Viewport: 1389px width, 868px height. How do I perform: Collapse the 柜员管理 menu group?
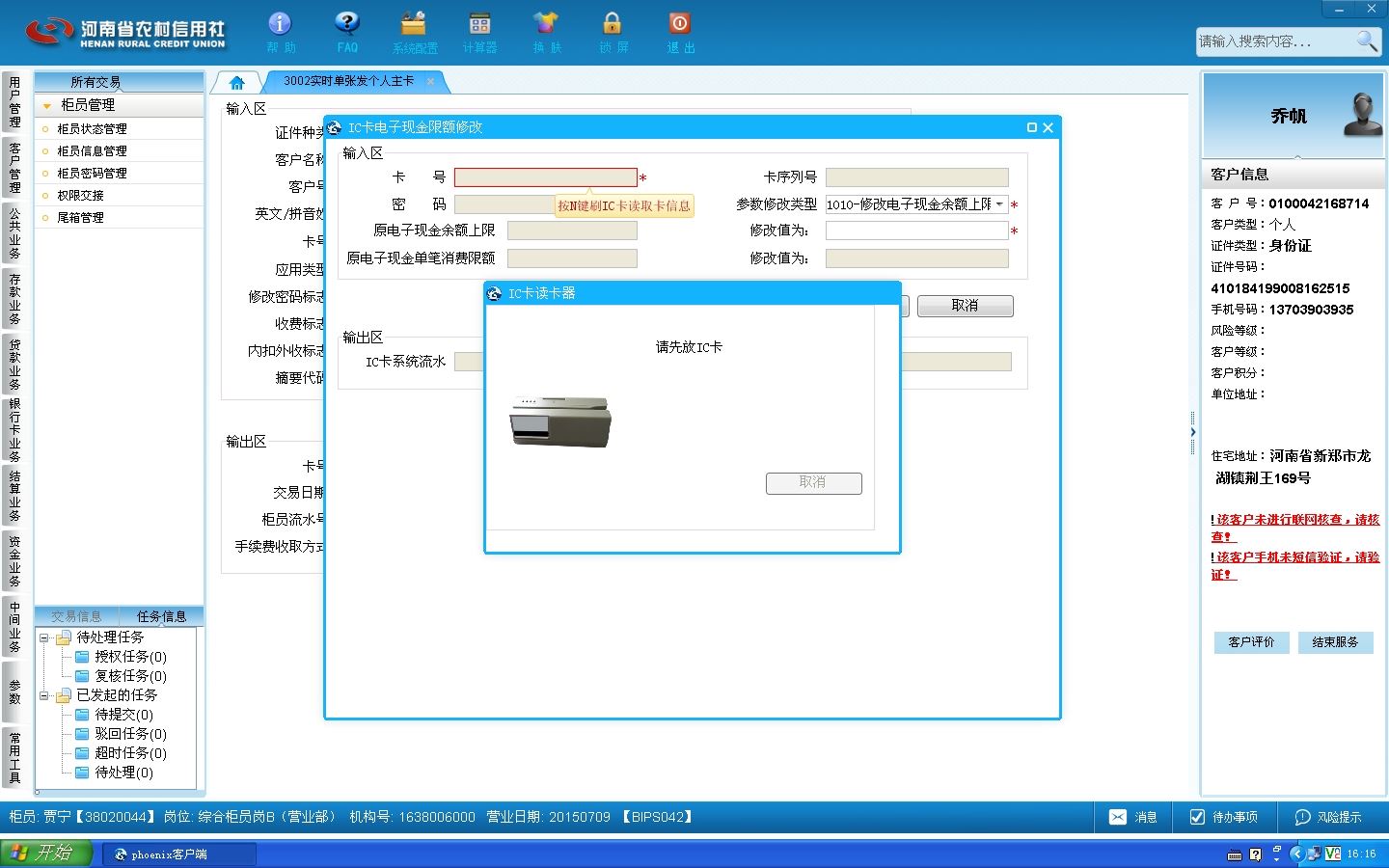(46, 105)
